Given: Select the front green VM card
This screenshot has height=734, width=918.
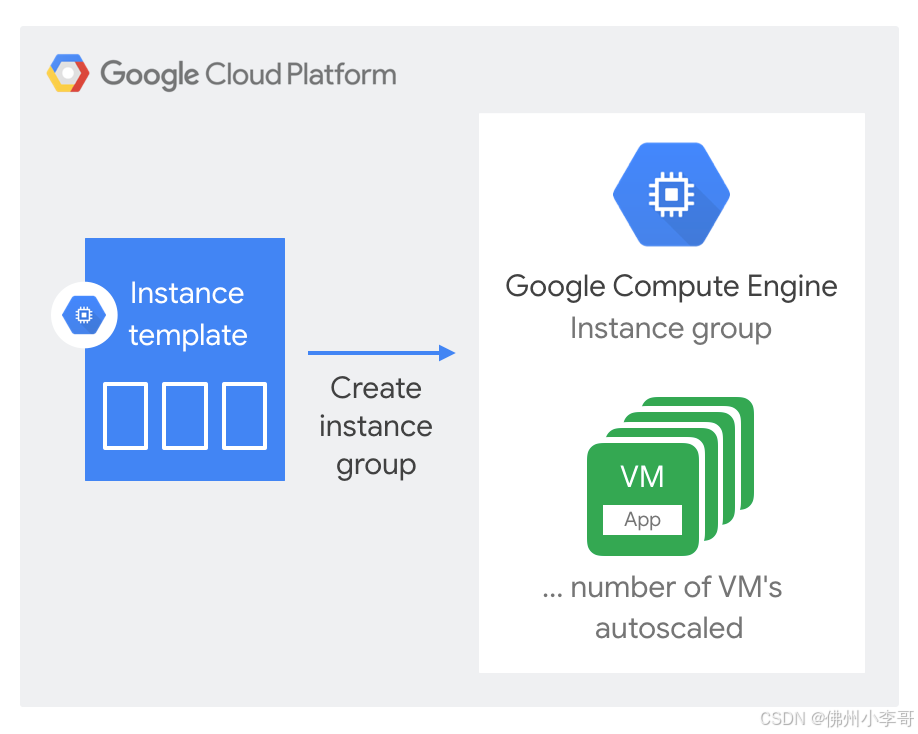Looking at the screenshot, I should (x=643, y=499).
